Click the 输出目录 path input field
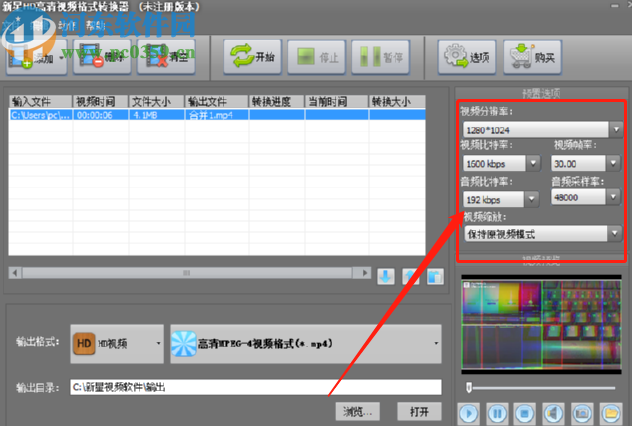The image size is (632, 426). 256,387
